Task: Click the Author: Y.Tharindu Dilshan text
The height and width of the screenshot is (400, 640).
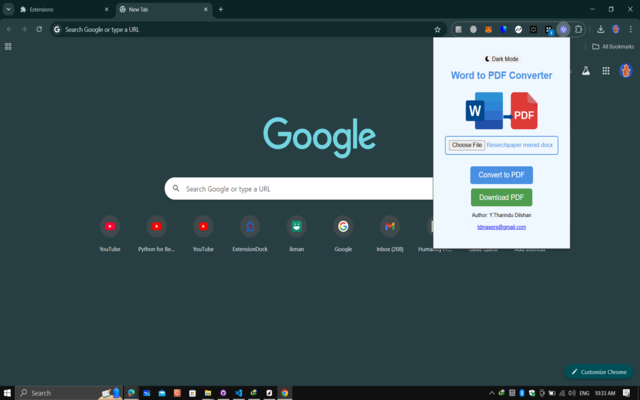Action: click(x=501, y=215)
